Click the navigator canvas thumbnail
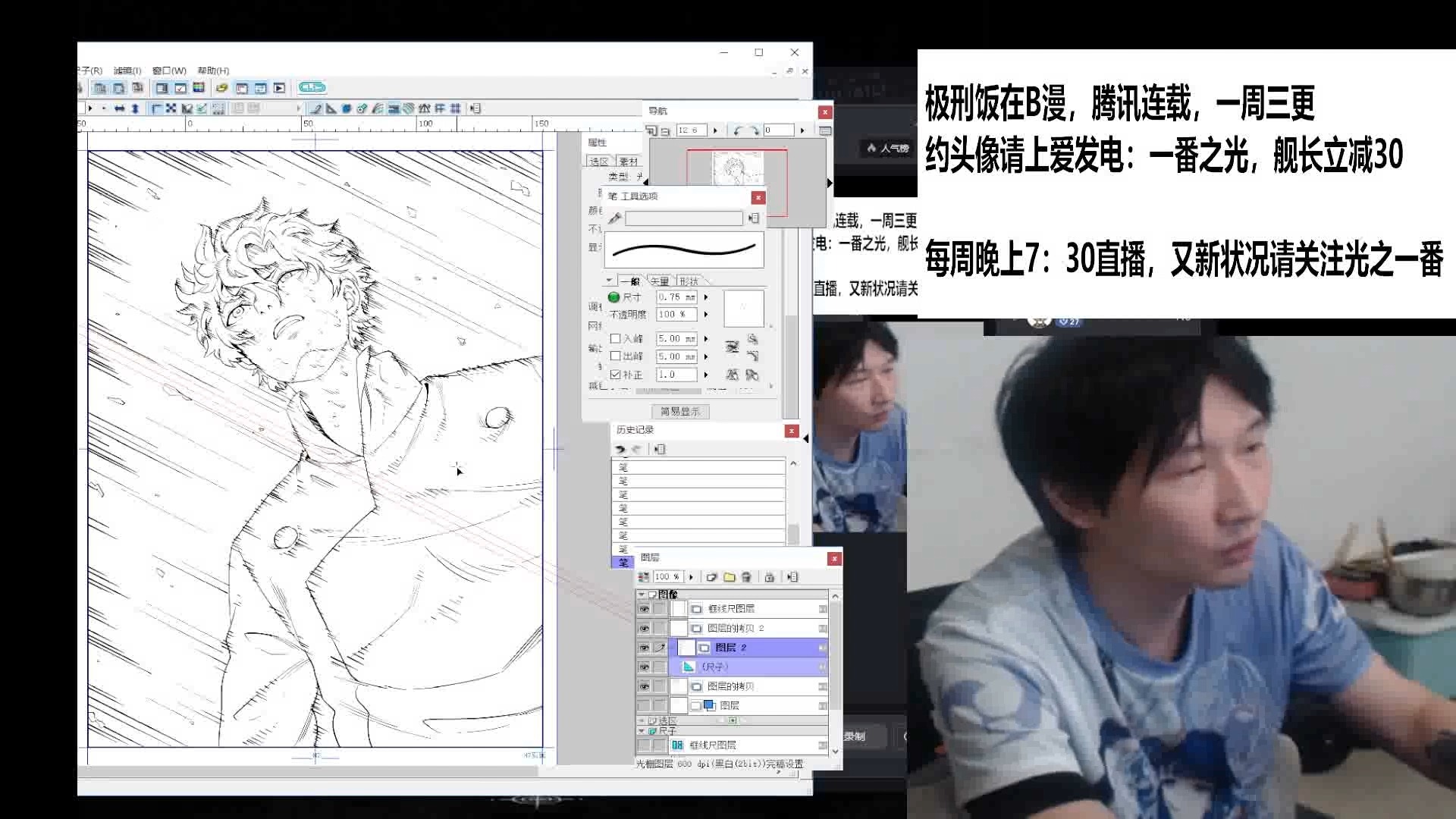The width and height of the screenshot is (1456, 819). [x=737, y=168]
